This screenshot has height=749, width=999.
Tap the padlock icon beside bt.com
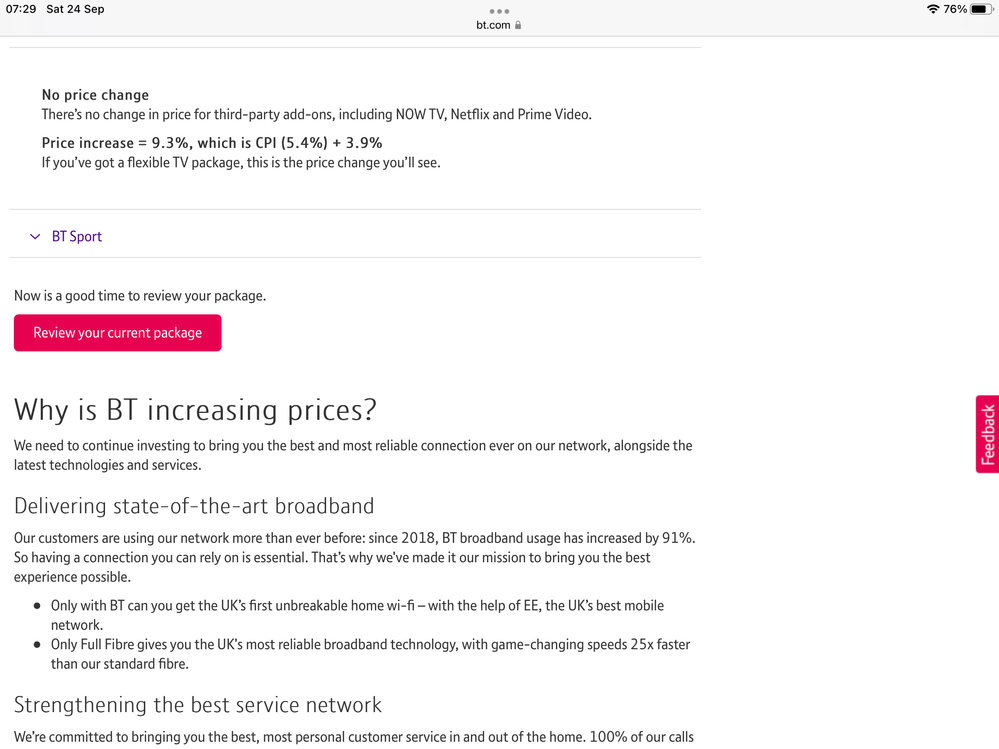pyautogui.click(x=517, y=25)
